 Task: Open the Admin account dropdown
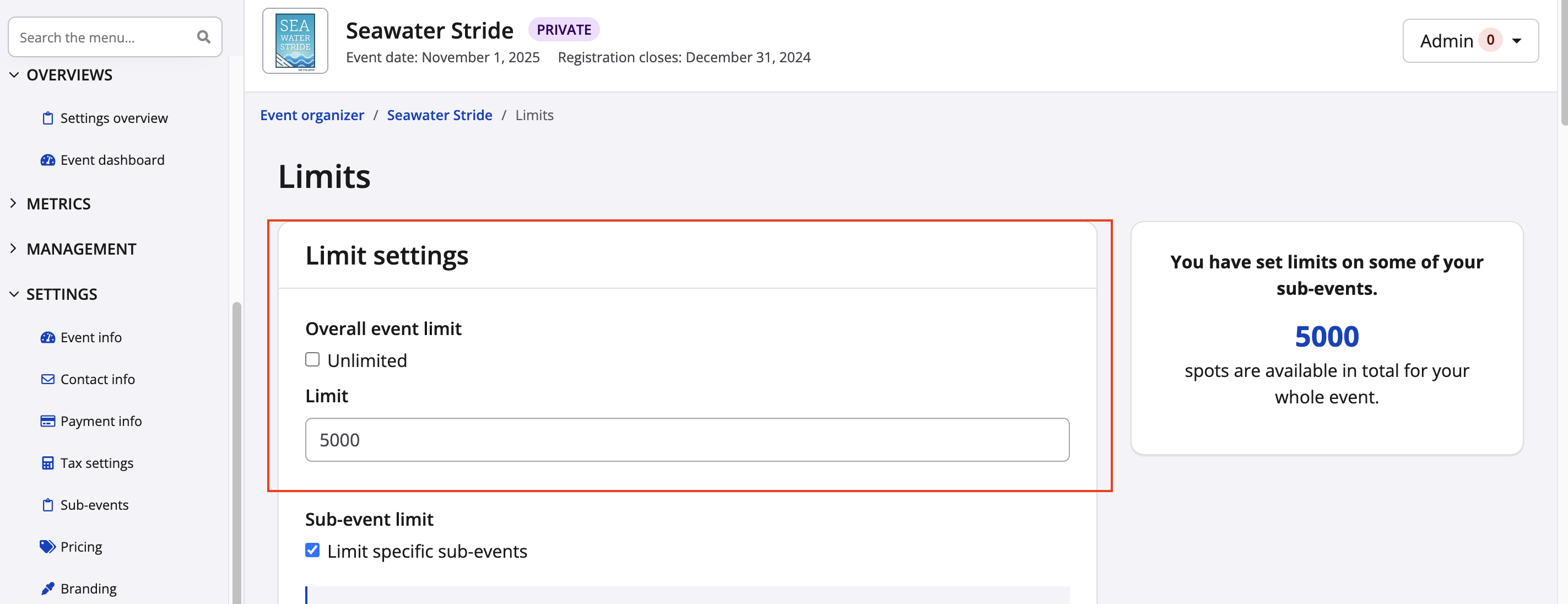[x=1470, y=41]
